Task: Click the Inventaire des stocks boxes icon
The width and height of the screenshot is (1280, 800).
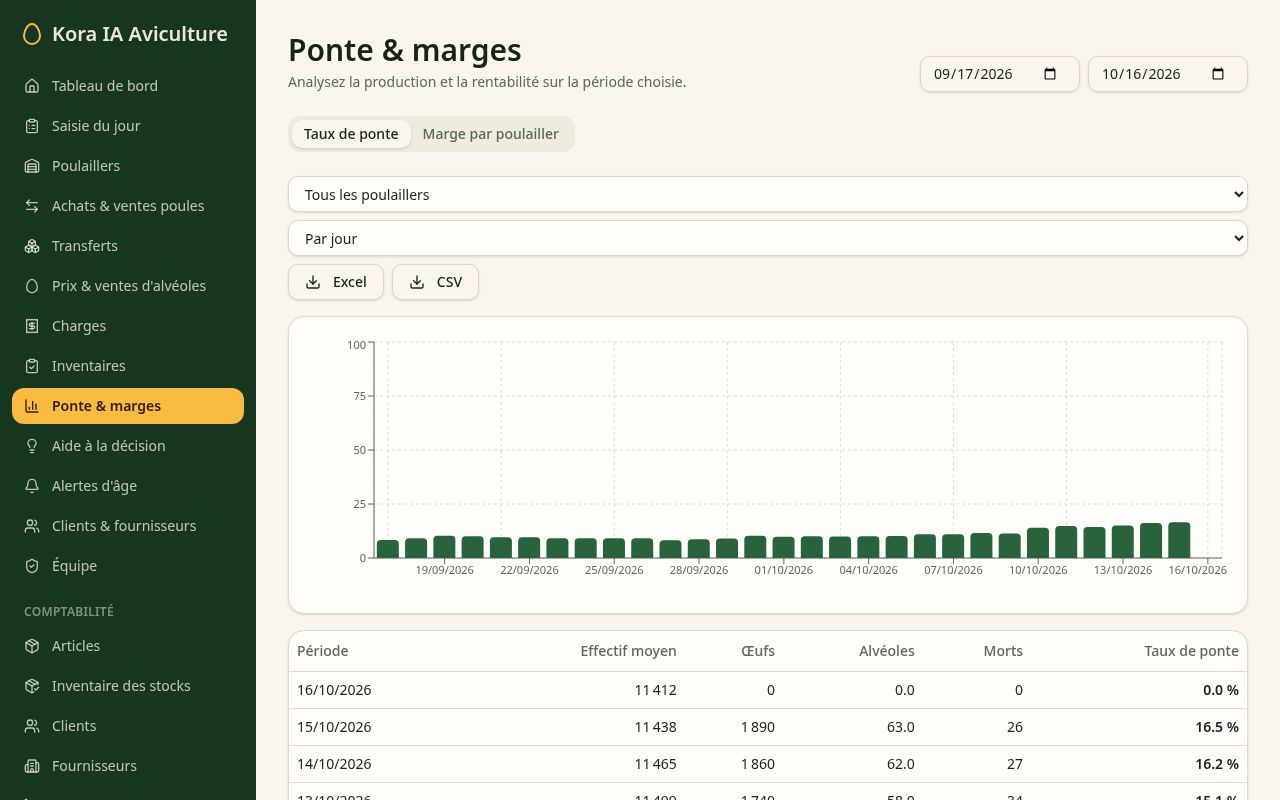Action: pos(32,686)
